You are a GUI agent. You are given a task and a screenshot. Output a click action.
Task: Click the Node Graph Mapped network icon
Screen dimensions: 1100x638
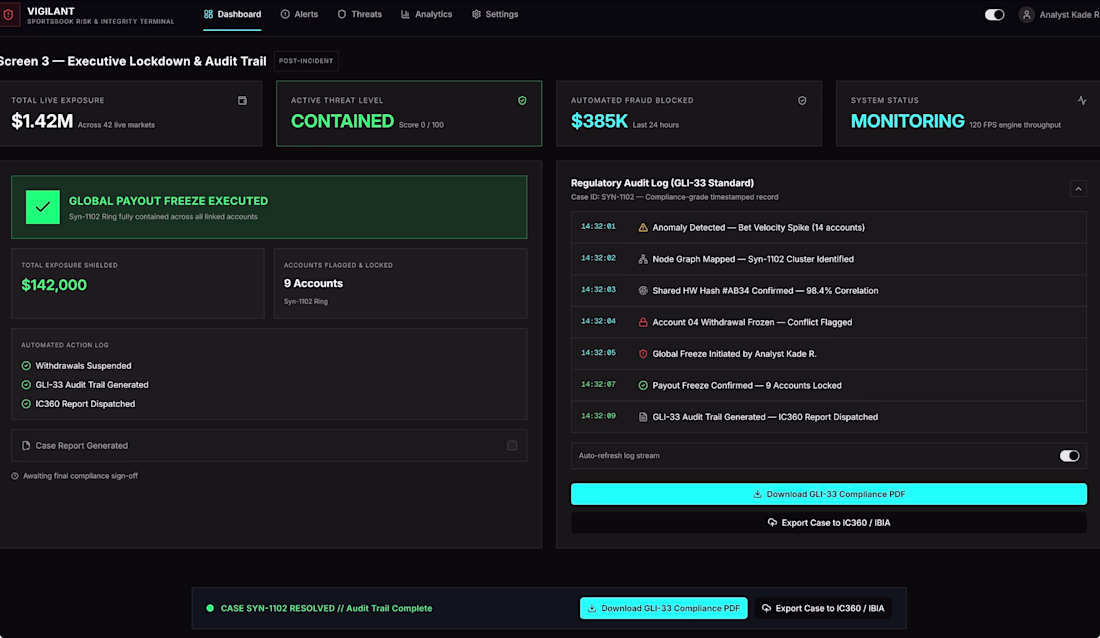(x=643, y=259)
